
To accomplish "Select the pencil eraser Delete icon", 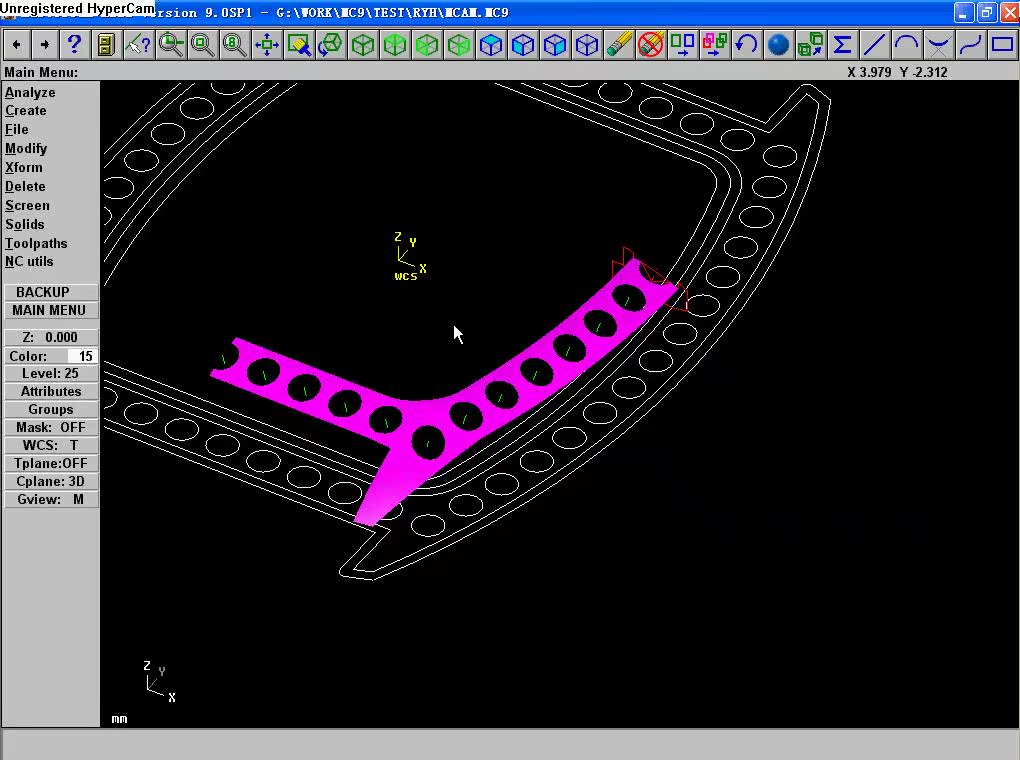I will (x=619, y=45).
